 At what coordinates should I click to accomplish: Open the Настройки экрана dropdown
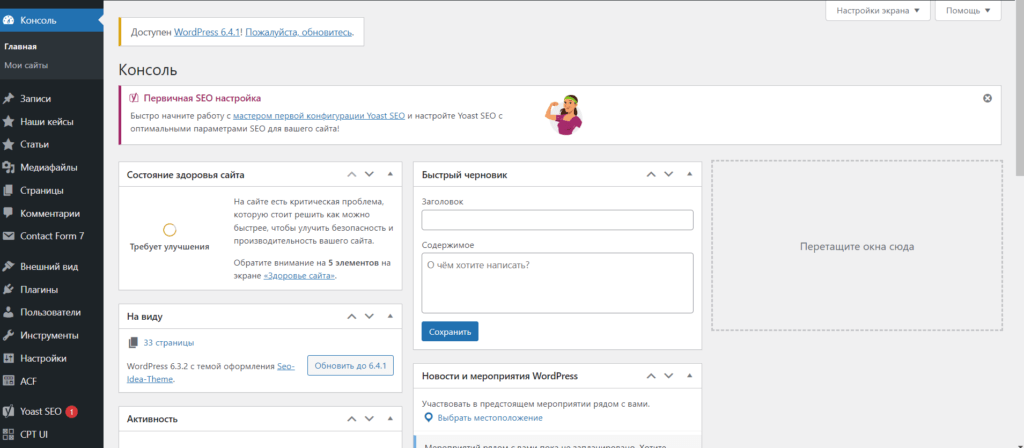pyautogui.click(x=878, y=10)
